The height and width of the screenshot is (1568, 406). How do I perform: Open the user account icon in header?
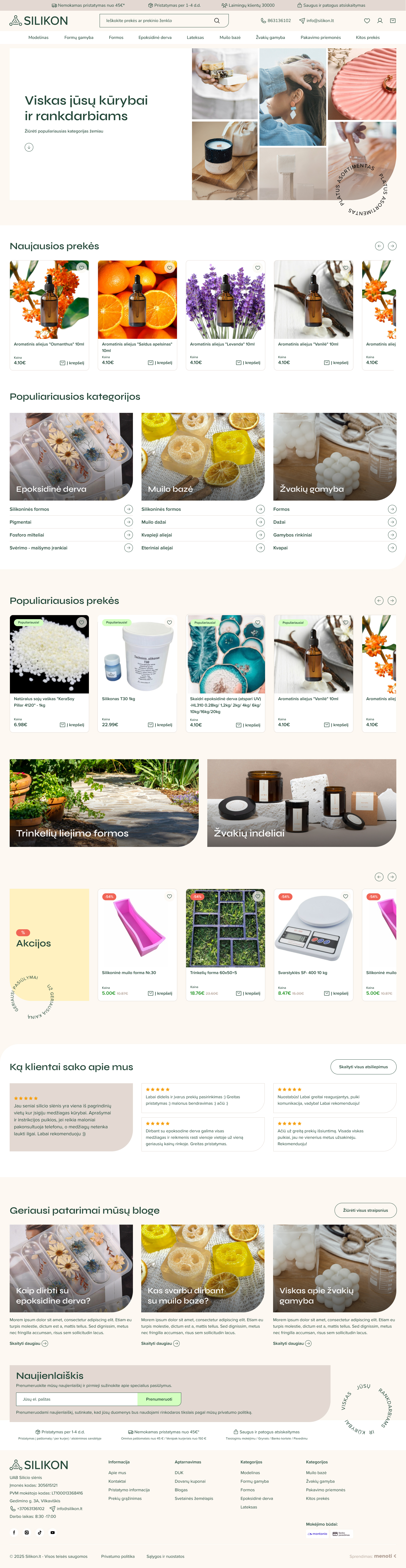click(x=380, y=21)
